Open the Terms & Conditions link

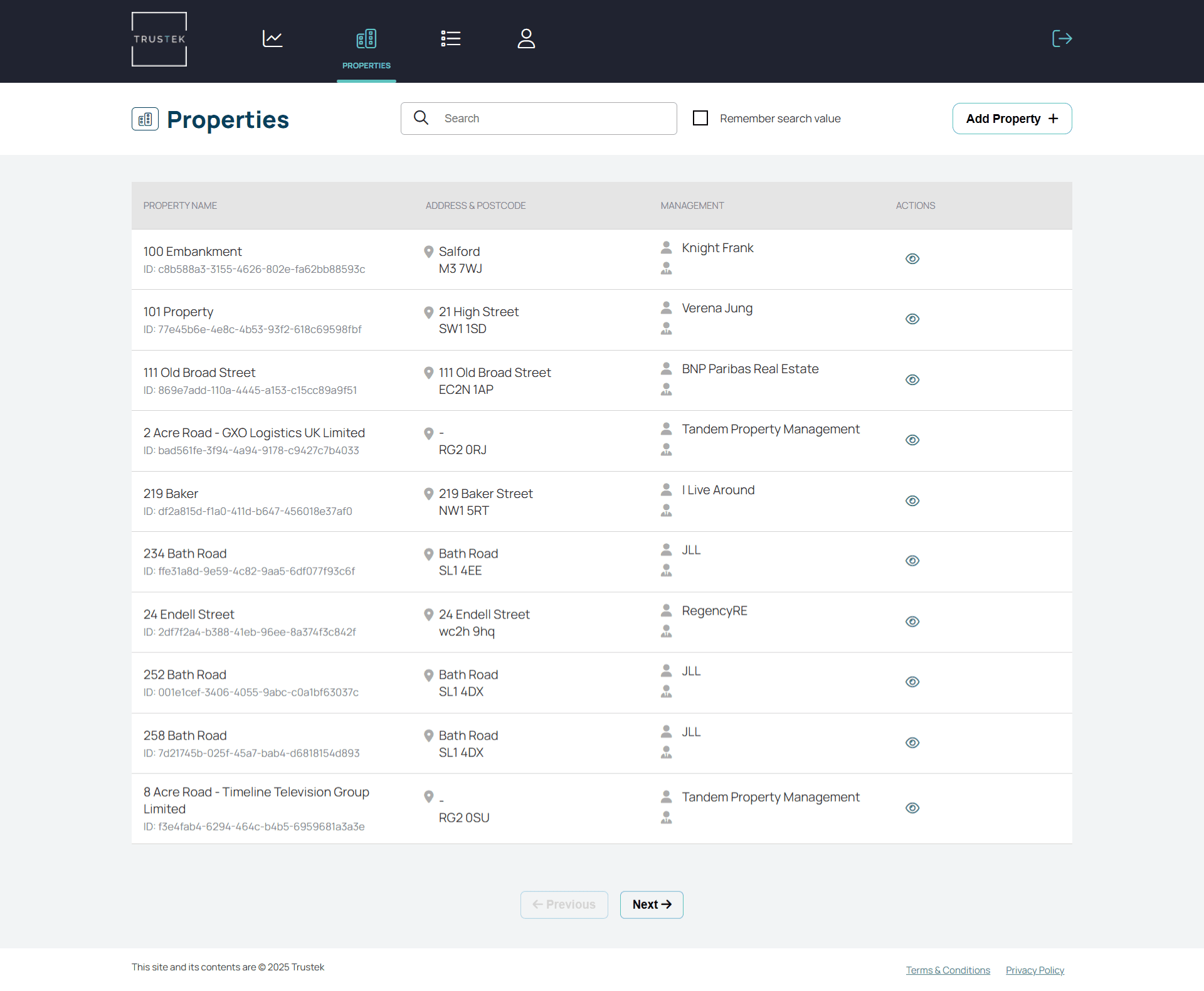click(x=948, y=970)
